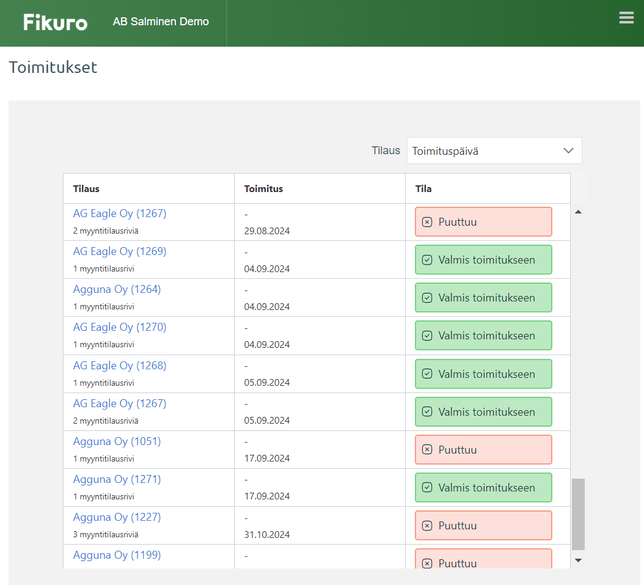Screen dimensions: 644x587
Task: Click the dropdown chevron arrow
Action: pyautogui.click(x=568, y=151)
